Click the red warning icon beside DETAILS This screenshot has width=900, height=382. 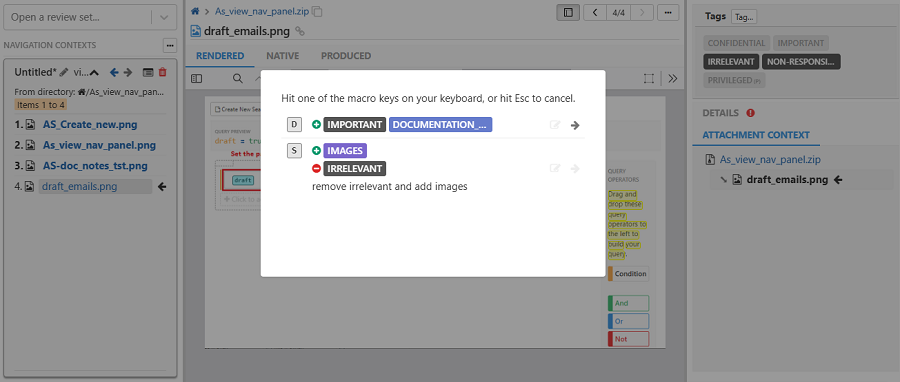(751, 113)
